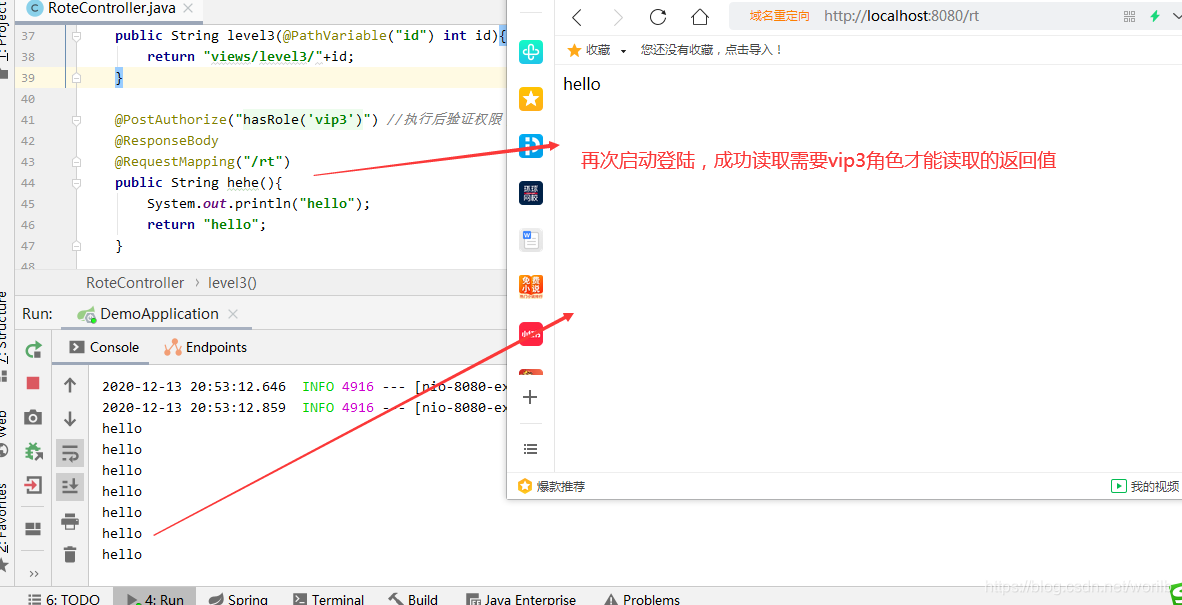Viewport: 1182px width, 605px height.
Task: Open 我的视频 in browser status bar
Action: (x=1145, y=486)
